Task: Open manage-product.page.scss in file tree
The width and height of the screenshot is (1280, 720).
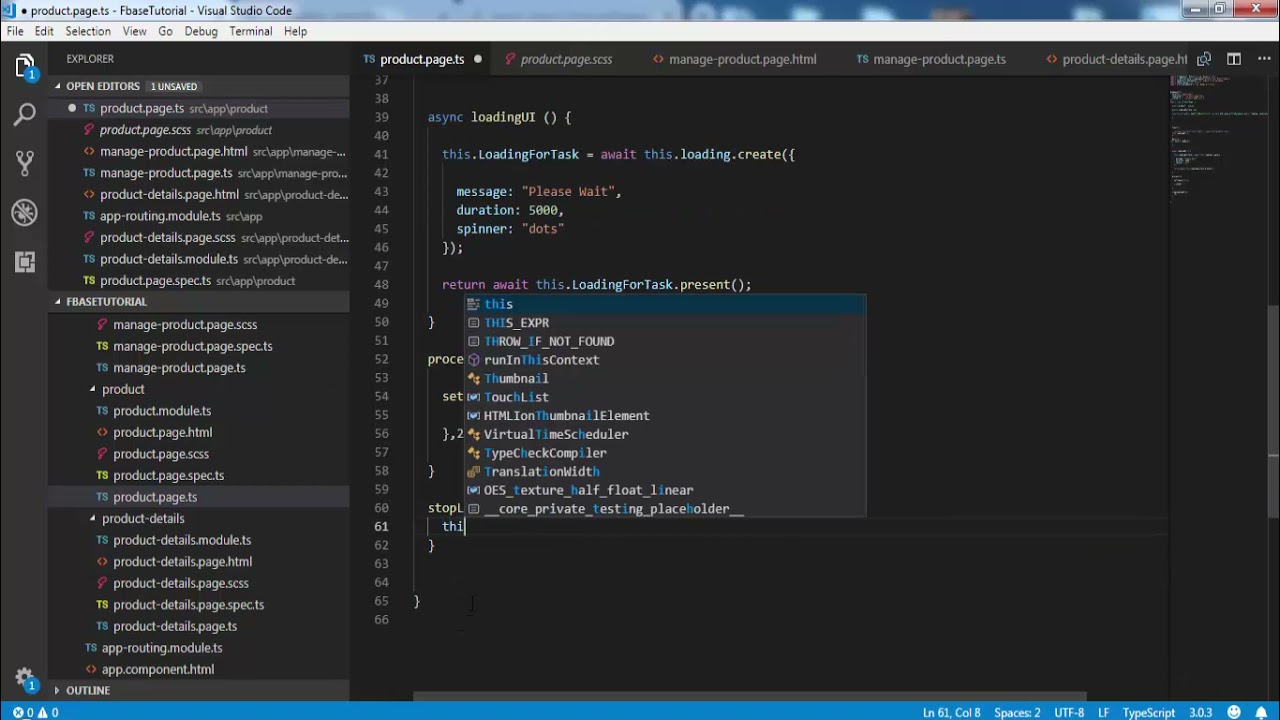Action: tap(199, 324)
